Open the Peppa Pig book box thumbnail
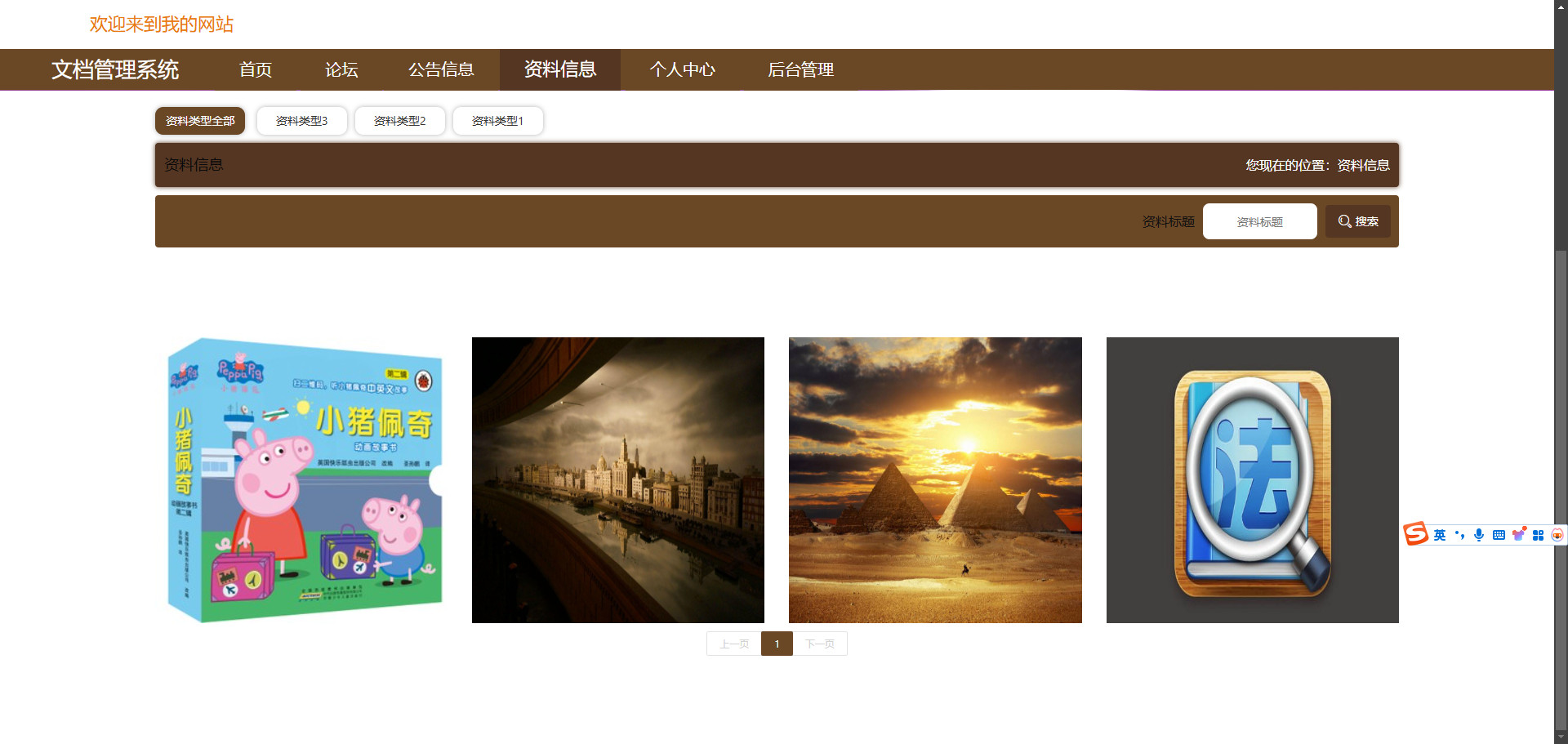Screen dimensions: 1568x744 click(x=301, y=480)
